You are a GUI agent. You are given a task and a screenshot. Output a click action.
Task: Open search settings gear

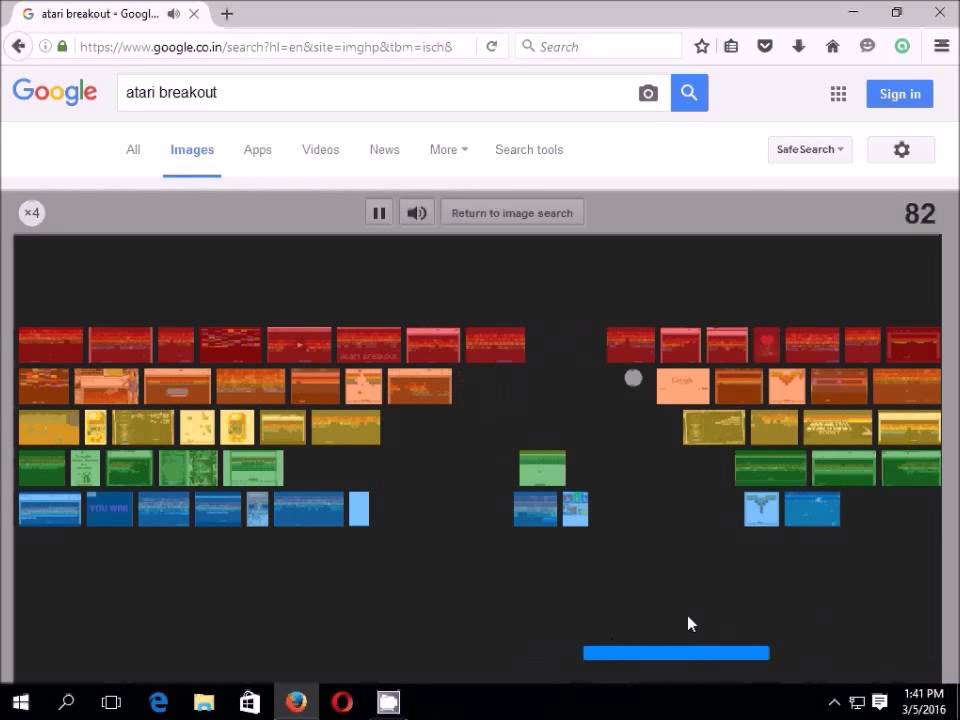[x=901, y=149]
